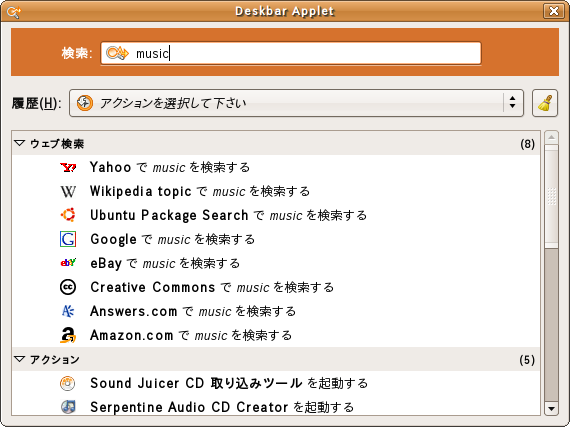Screen dimensions: 570x427
Task: Open the 履歴 action history dropdown
Action: point(296,103)
